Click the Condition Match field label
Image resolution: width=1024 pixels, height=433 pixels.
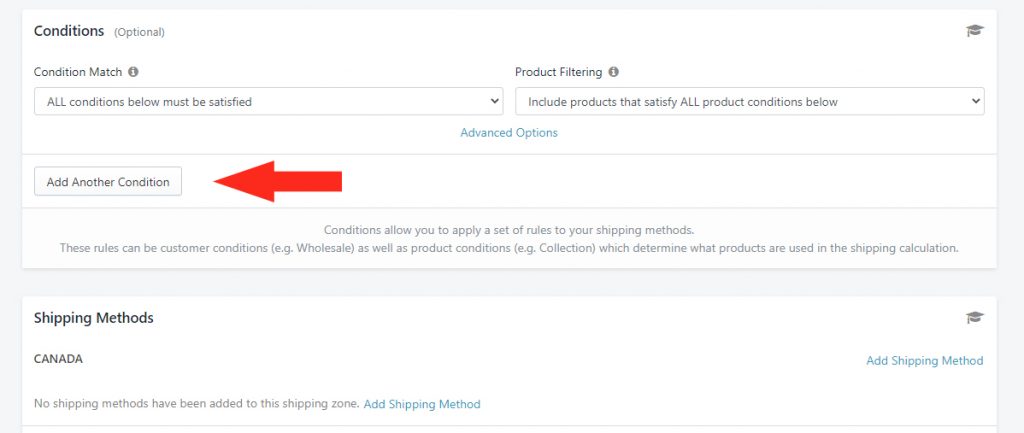[78, 72]
